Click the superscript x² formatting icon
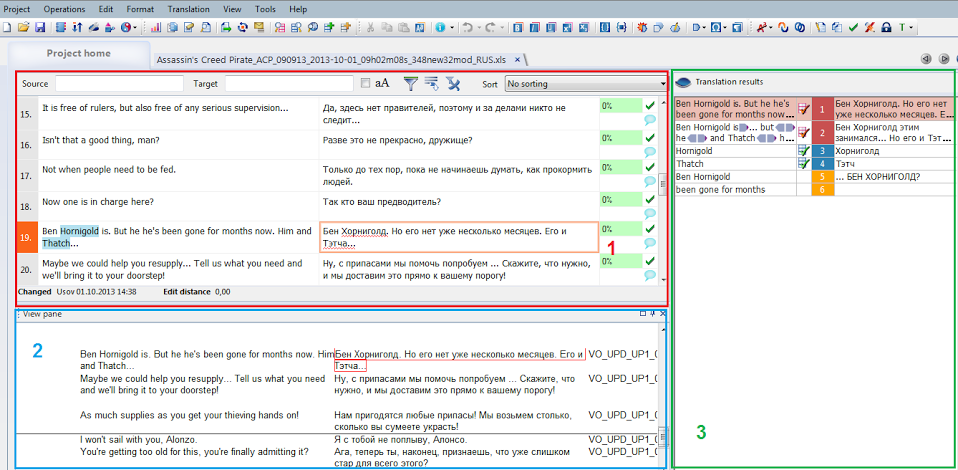The height and width of the screenshot is (470, 958). click(x=567, y=27)
